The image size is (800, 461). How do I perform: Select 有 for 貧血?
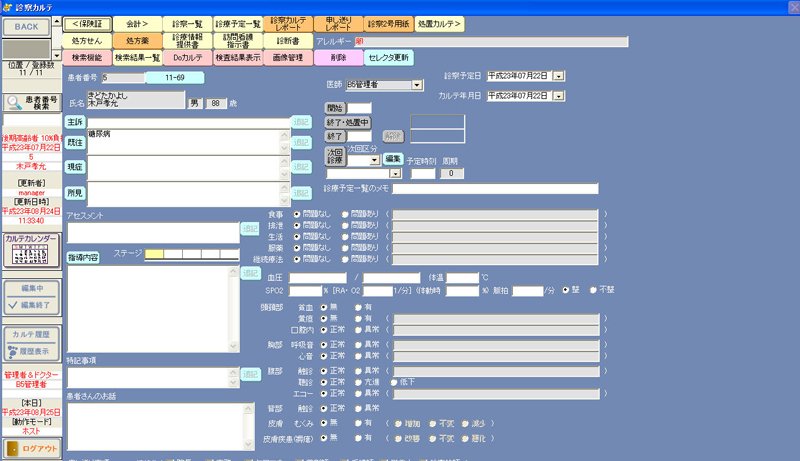click(358, 308)
